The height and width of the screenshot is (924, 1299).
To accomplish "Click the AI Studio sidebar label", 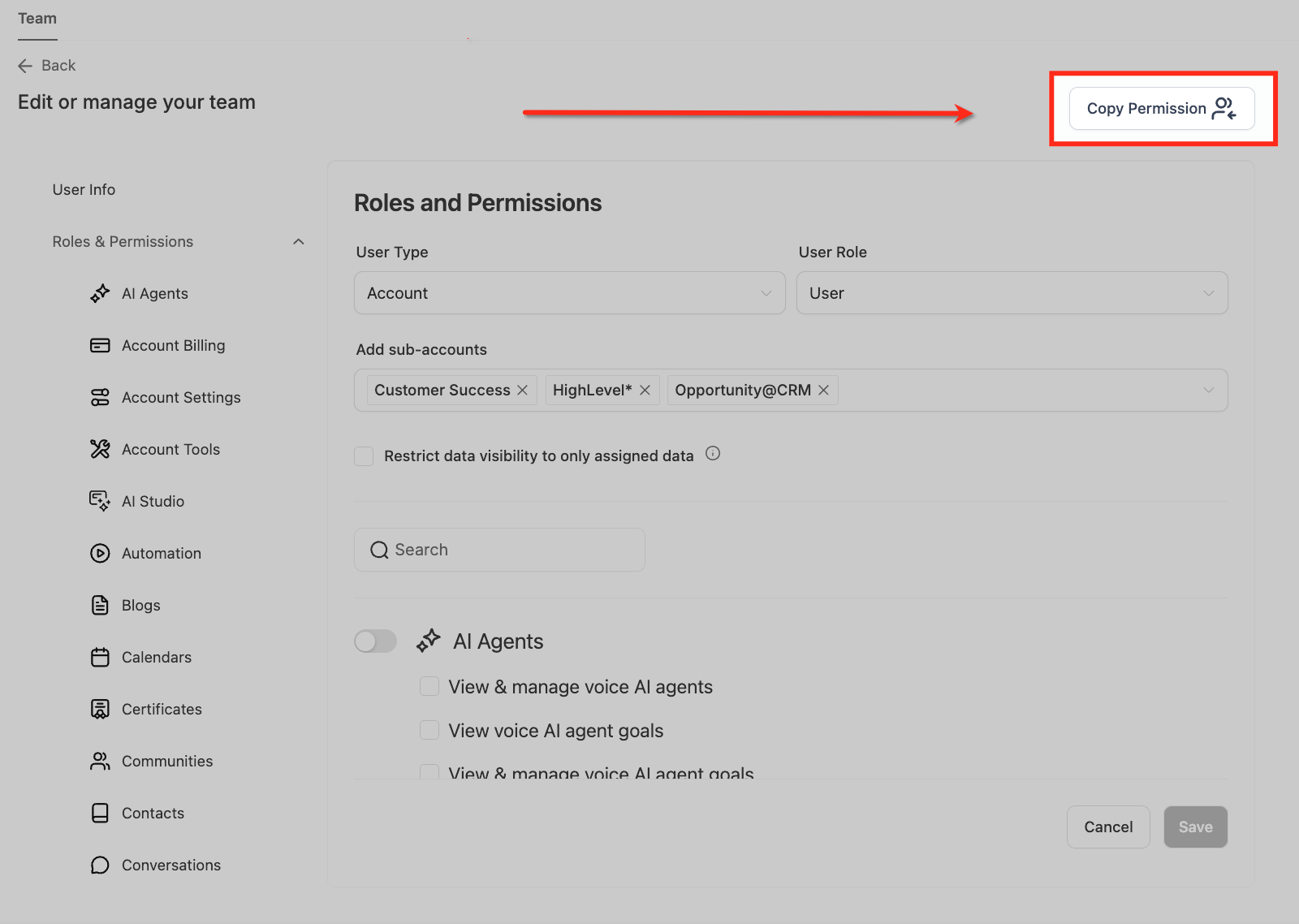I will [153, 501].
